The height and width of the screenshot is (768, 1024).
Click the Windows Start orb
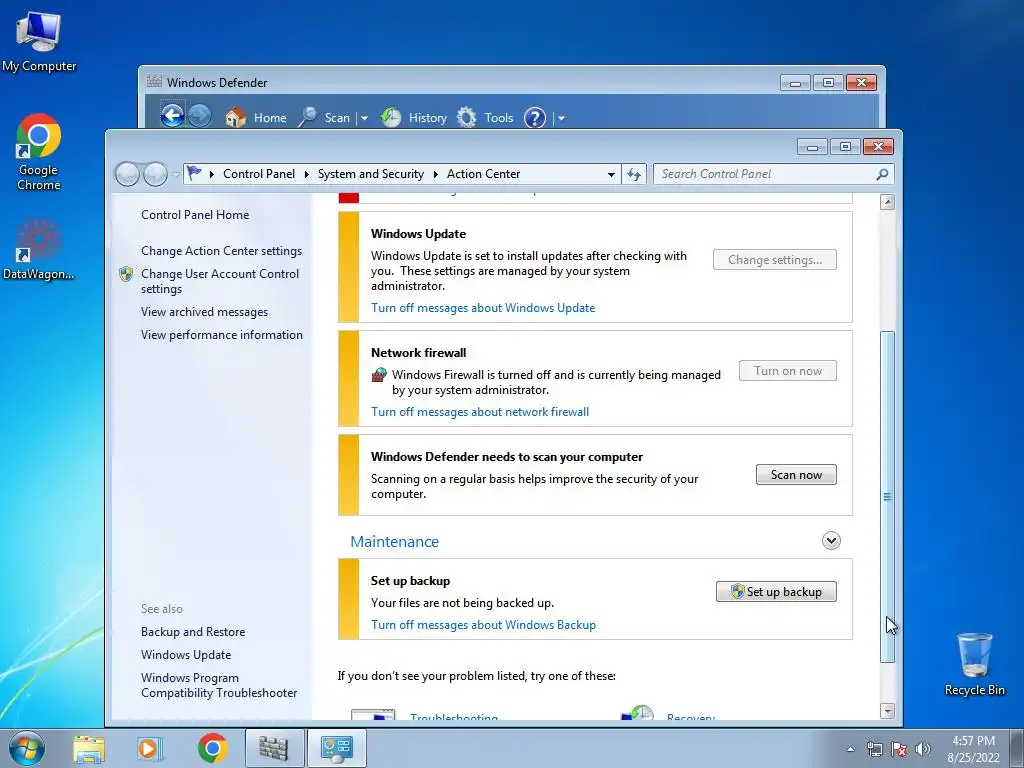tap(27, 748)
